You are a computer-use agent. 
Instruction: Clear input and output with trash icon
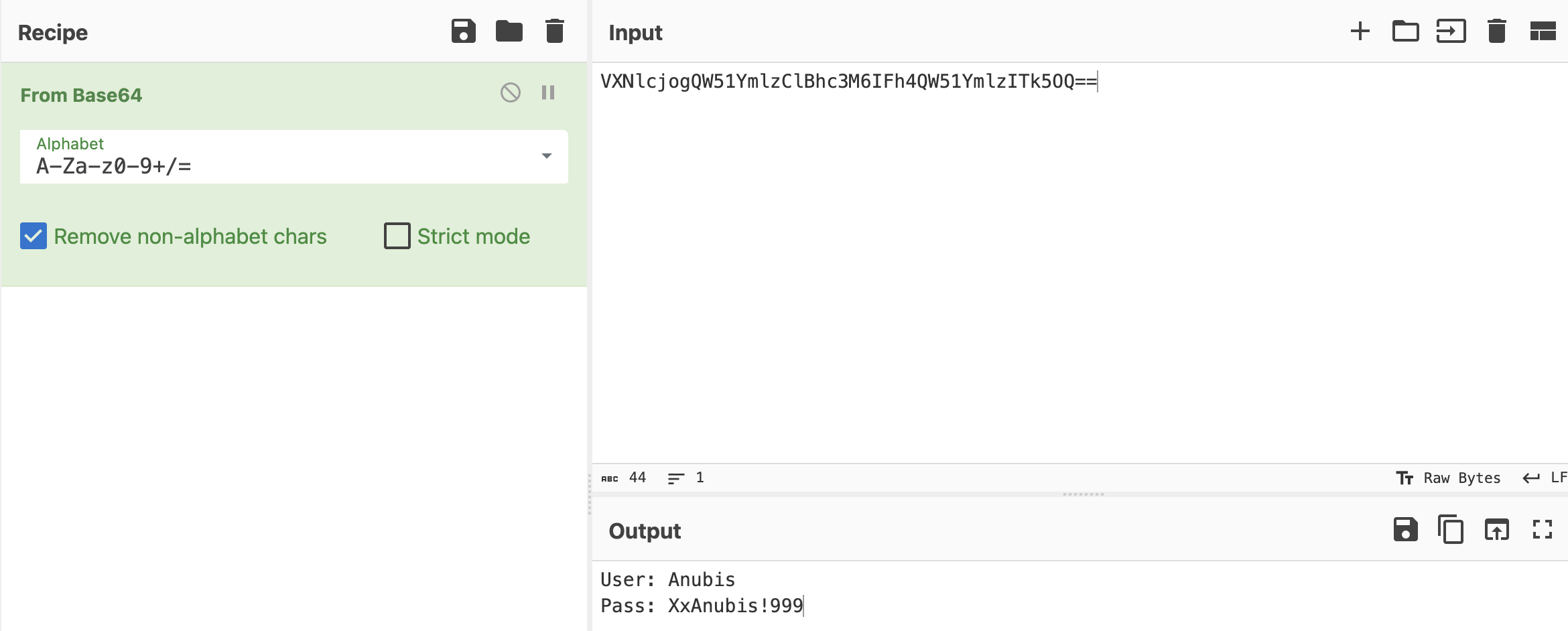[x=1496, y=31]
